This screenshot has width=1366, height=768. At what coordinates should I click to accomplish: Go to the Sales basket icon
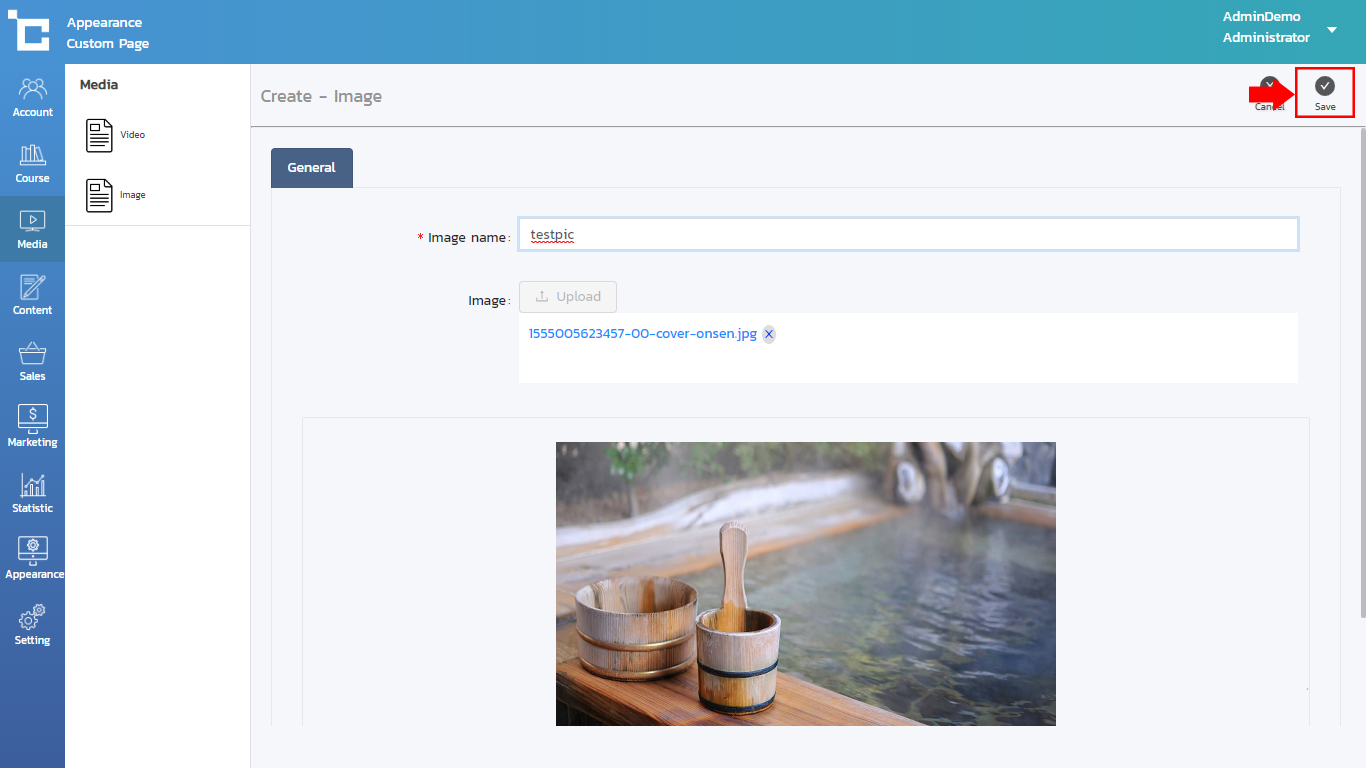[x=32, y=361]
